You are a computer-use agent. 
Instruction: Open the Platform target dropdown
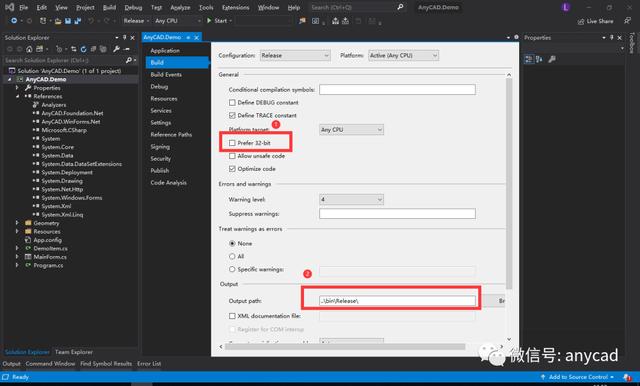click(x=351, y=130)
